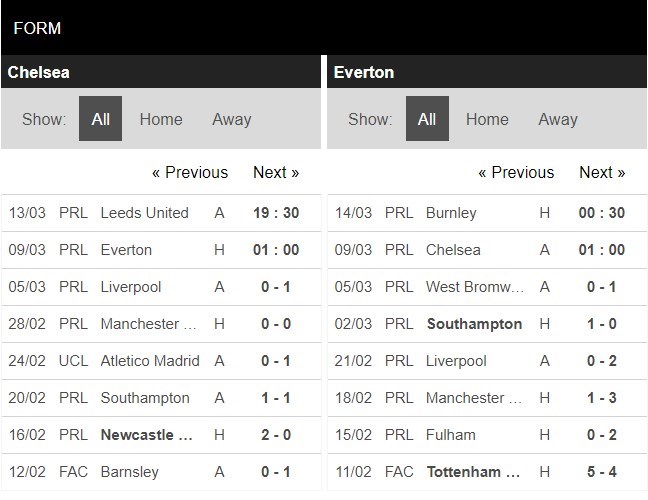
Task: Load Next Everton fixtures
Action: point(602,172)
